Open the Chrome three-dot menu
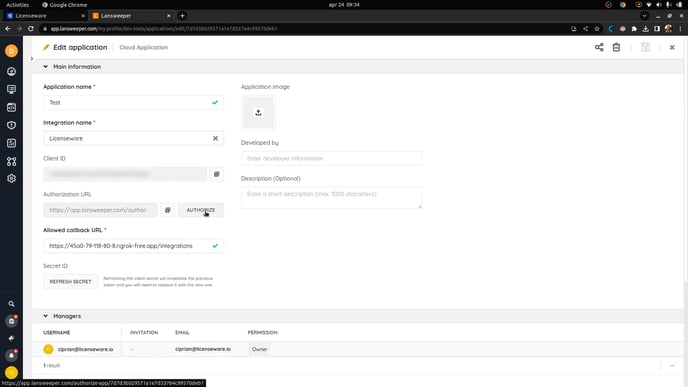The height and width of the screenshot is (387, 688). 680,29
